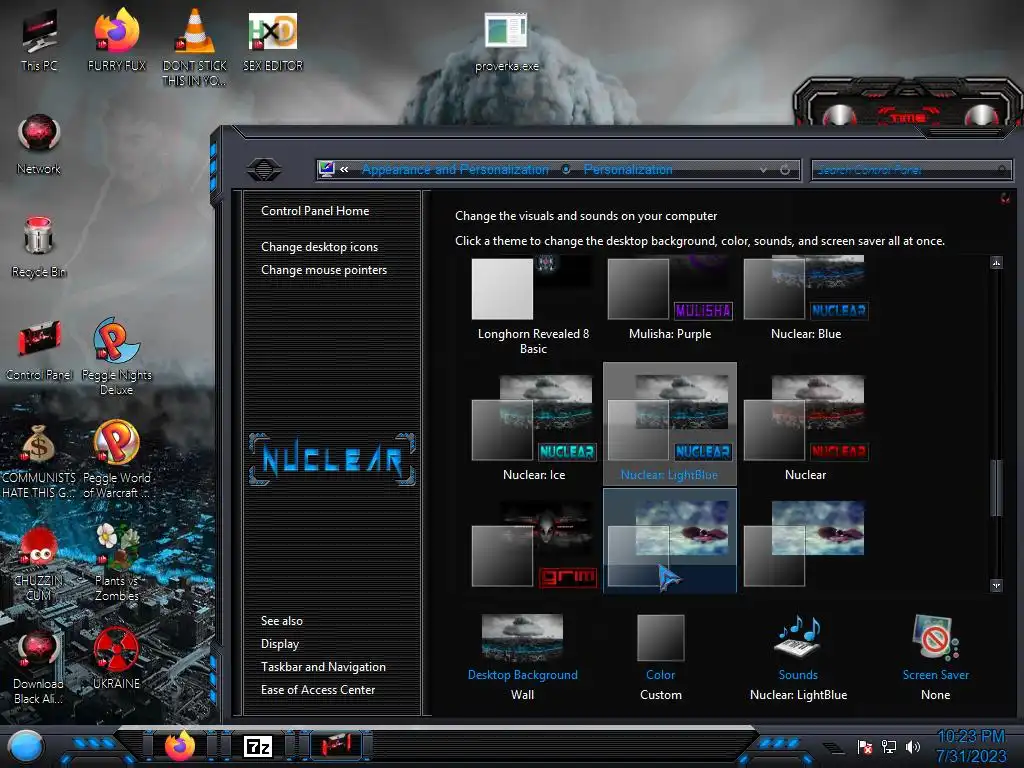Select the Nuclear: LightBlue theme
Screen dimensions: 1024x768
(x=670, y=423)
